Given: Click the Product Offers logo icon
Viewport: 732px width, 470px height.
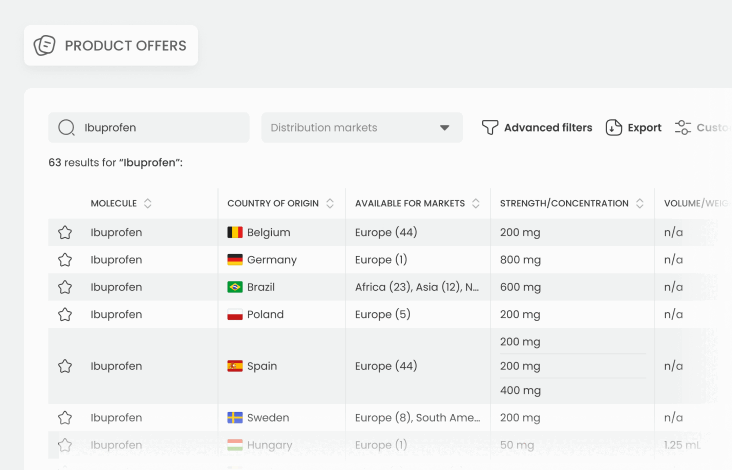Looking at the screenshot, I should click(x=45, y=46).
